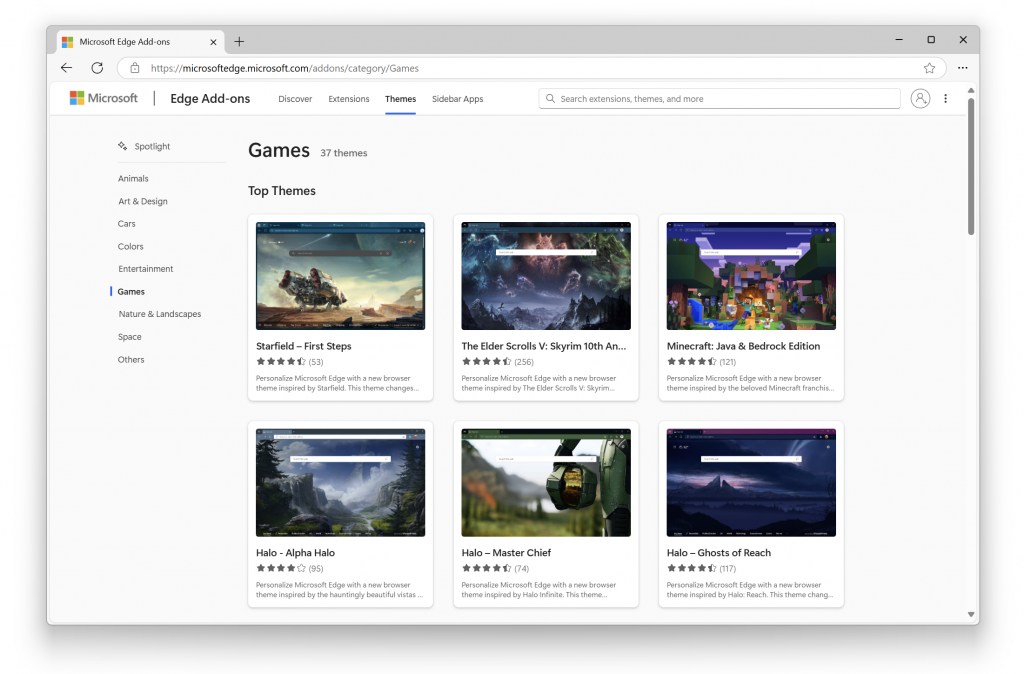The width and height of the screenshot is (1024, 674).
Task: Open the vertical dots menu beside profile
Action: (x=945, y=98)
